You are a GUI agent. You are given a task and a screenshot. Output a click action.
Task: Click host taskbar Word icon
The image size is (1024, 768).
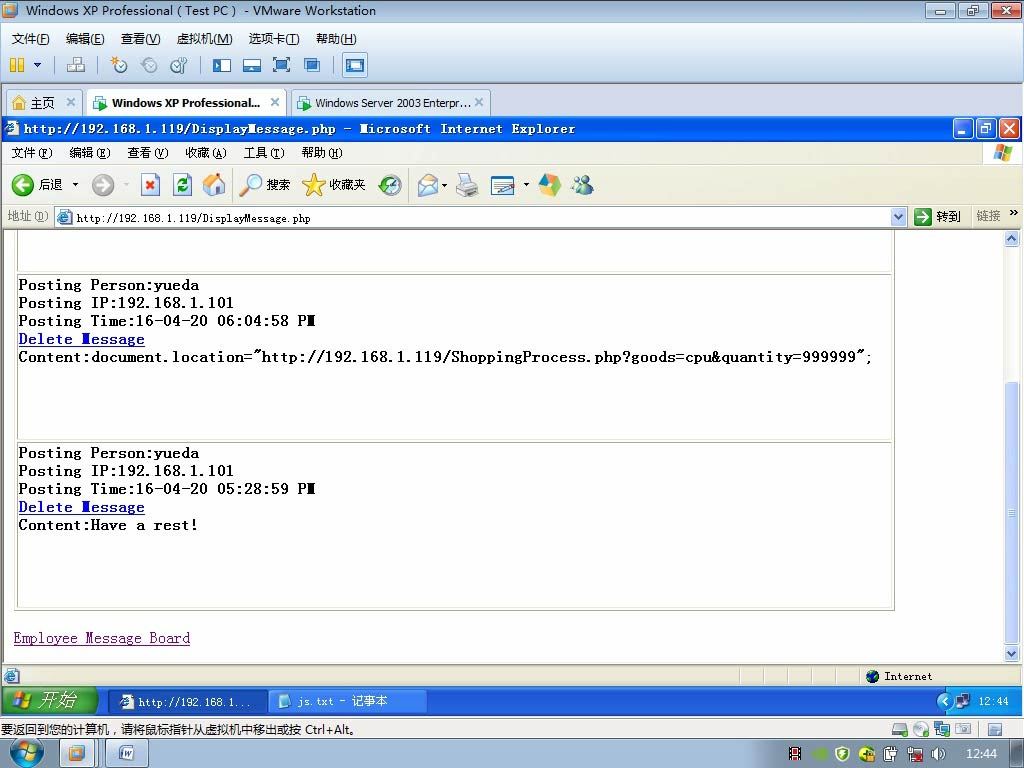127,754
